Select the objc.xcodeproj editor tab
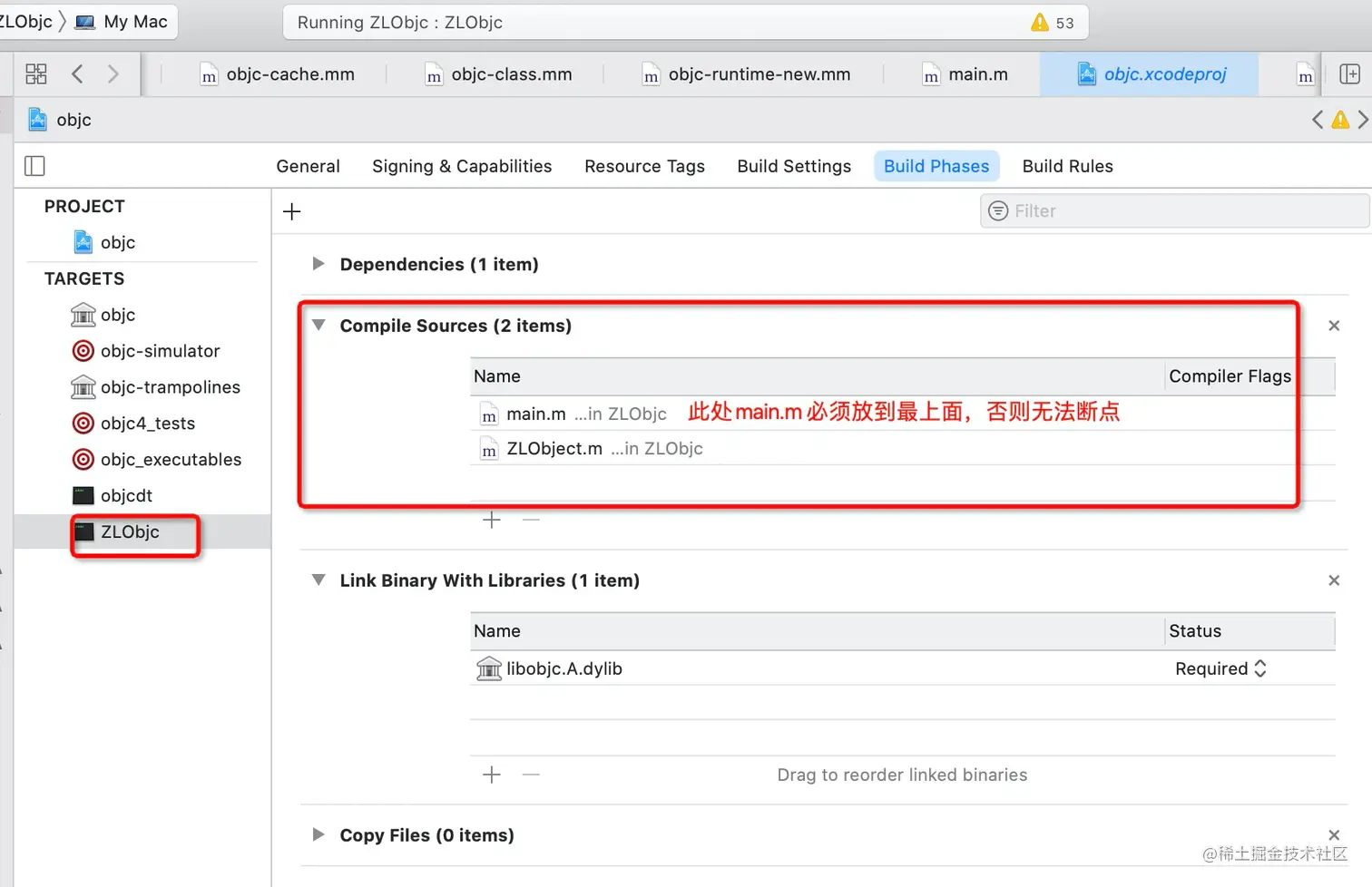 (x=1151, y=74)
